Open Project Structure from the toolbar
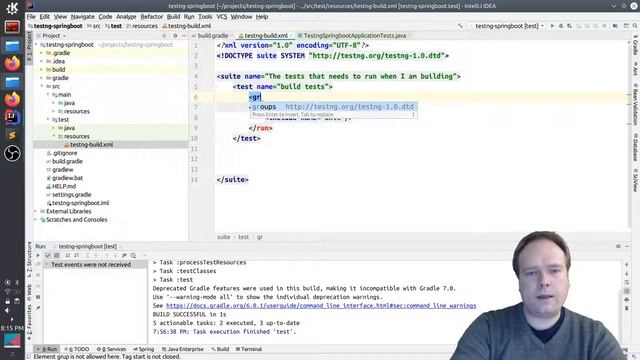The height and width of the screenshot is (360, 640). click(x=615, y=26)
